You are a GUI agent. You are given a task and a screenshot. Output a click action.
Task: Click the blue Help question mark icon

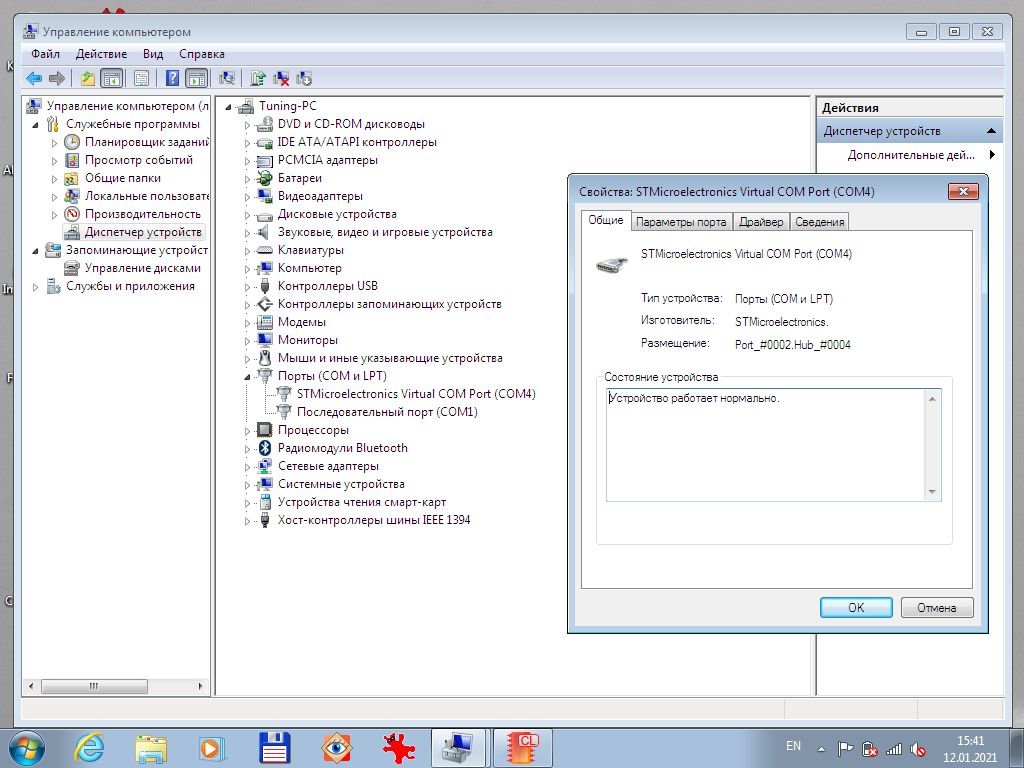[173, 78]
